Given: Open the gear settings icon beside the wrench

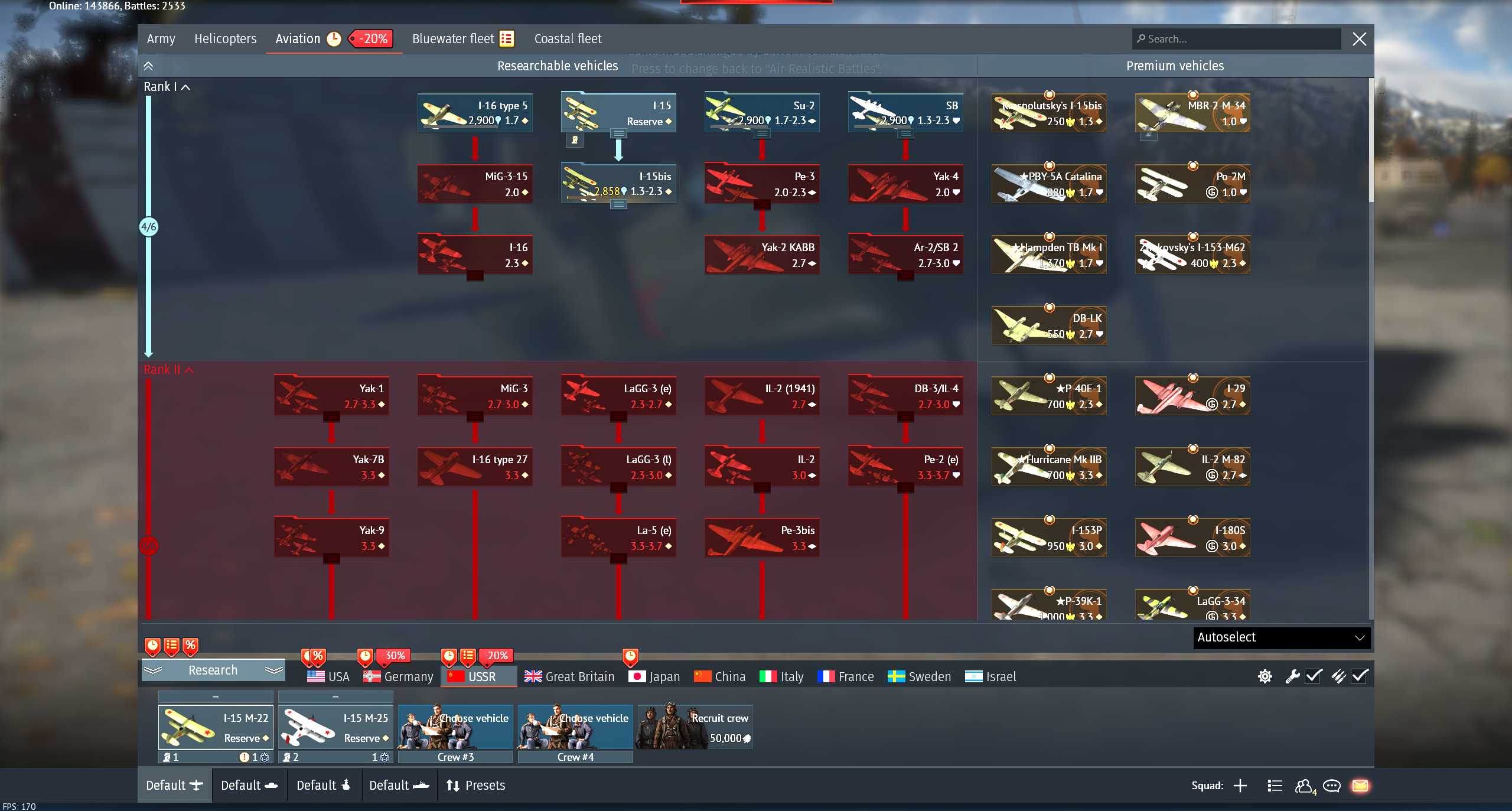Looking at the screenshot, I should coord(1265,676).
